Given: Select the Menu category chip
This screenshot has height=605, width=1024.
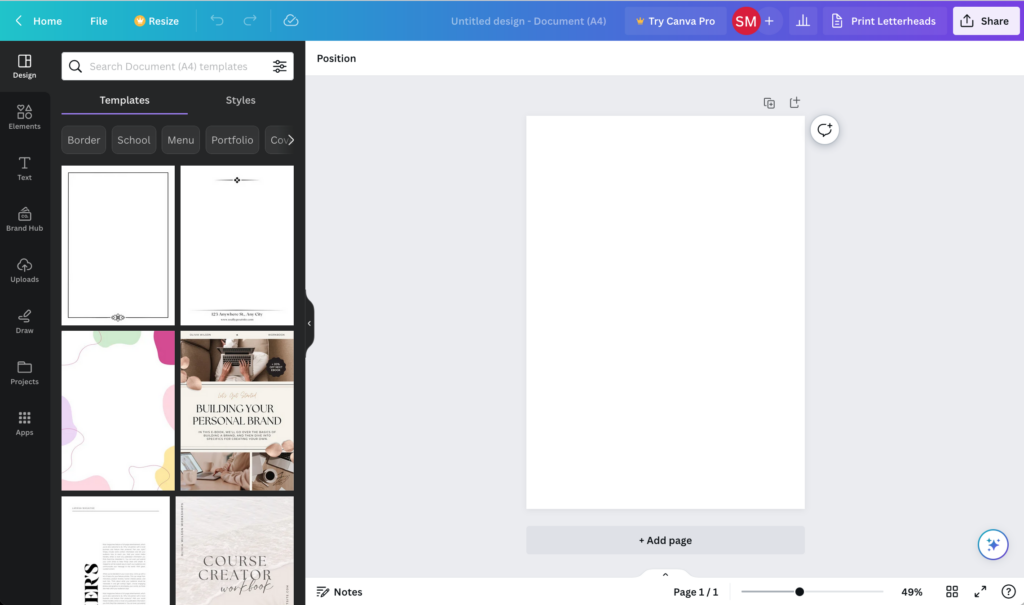Looking at the screenshot, I should (180, 140).
